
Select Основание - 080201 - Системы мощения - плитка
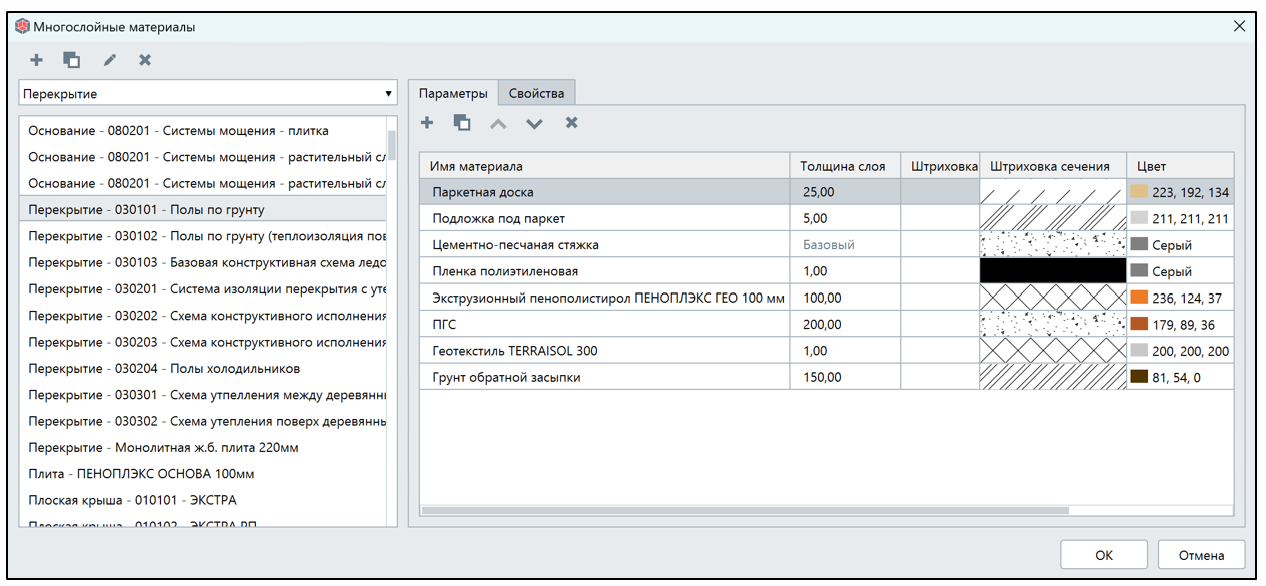pos(203,131)
